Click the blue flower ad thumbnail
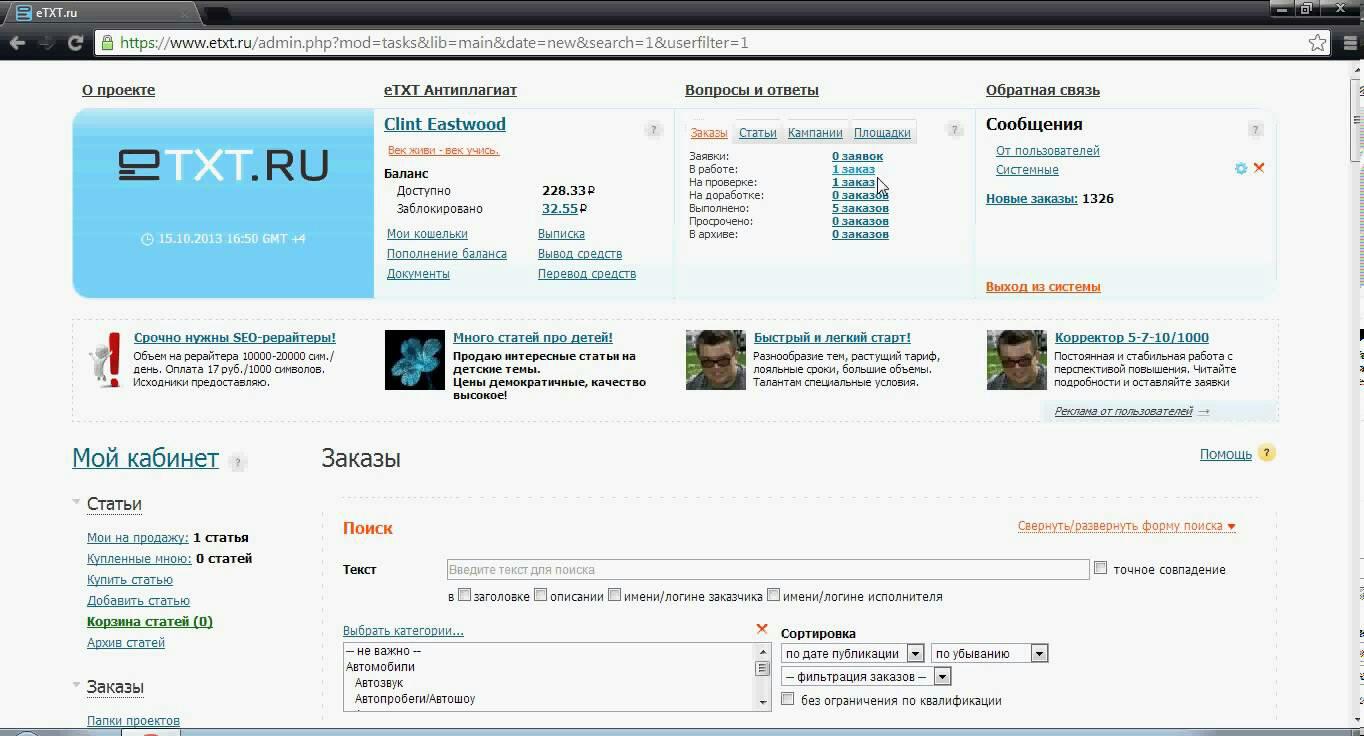 point(415,360)
